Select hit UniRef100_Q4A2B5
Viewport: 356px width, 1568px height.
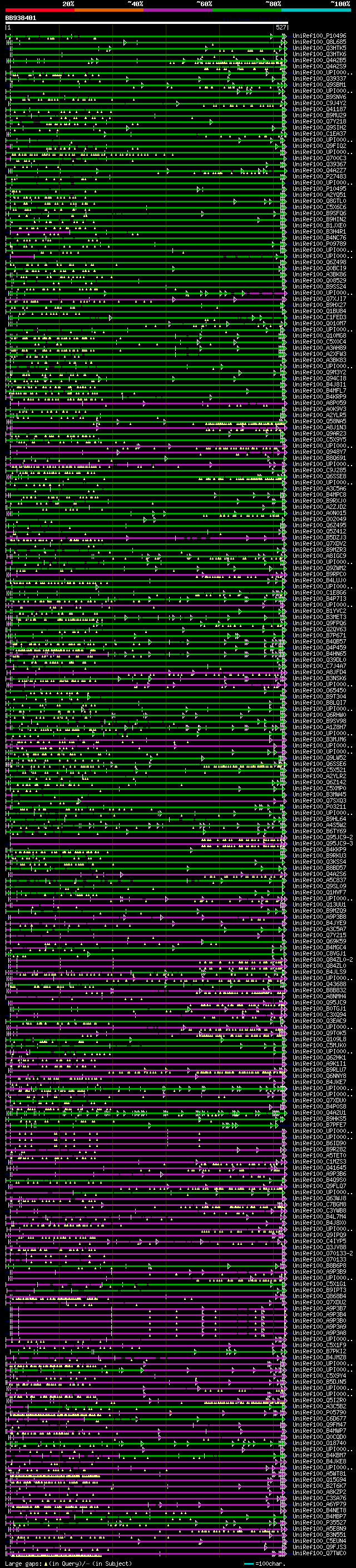319,60
